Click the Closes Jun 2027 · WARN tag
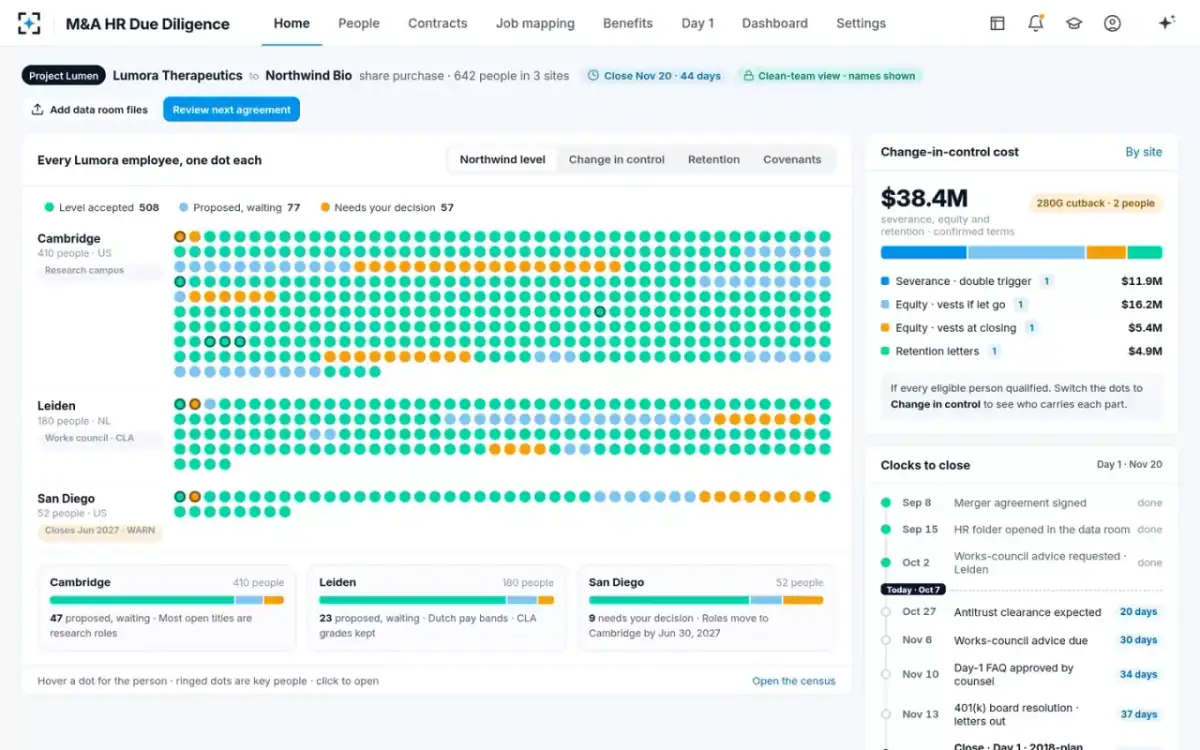This screenshot has width=1200, height=750. click(x=100, y=531)
